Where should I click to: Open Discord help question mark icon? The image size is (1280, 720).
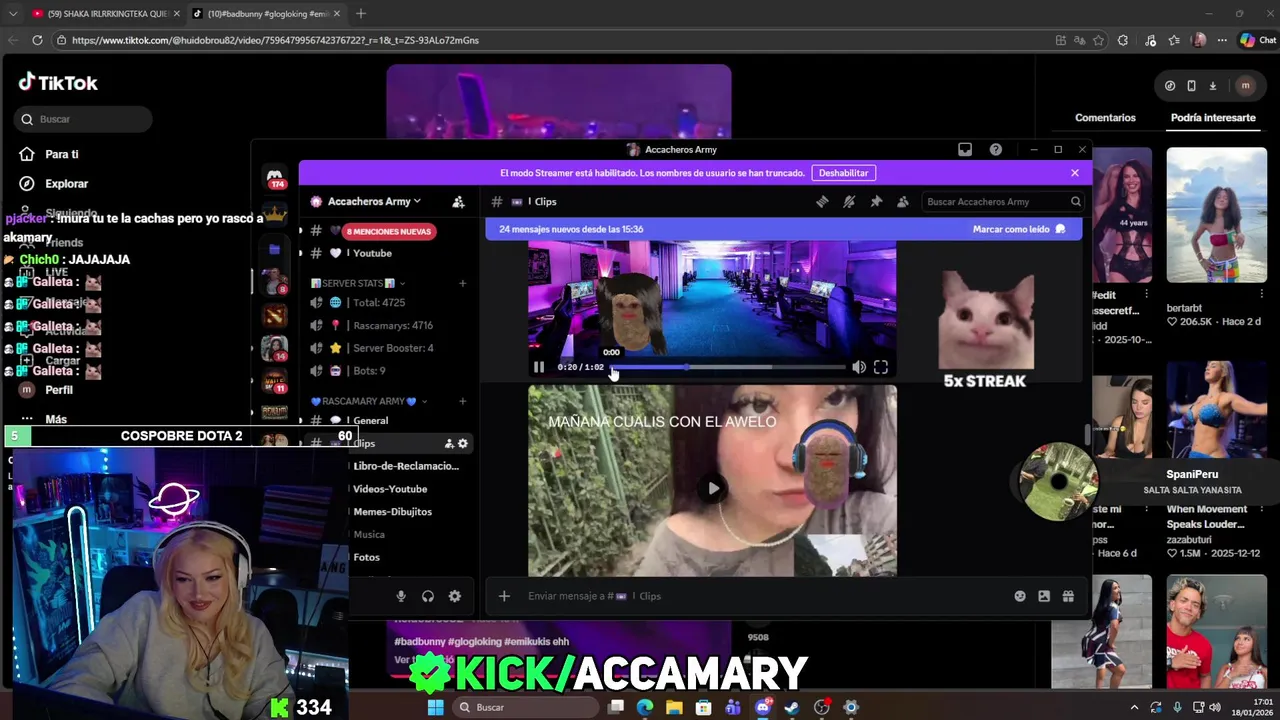point(996,149)
